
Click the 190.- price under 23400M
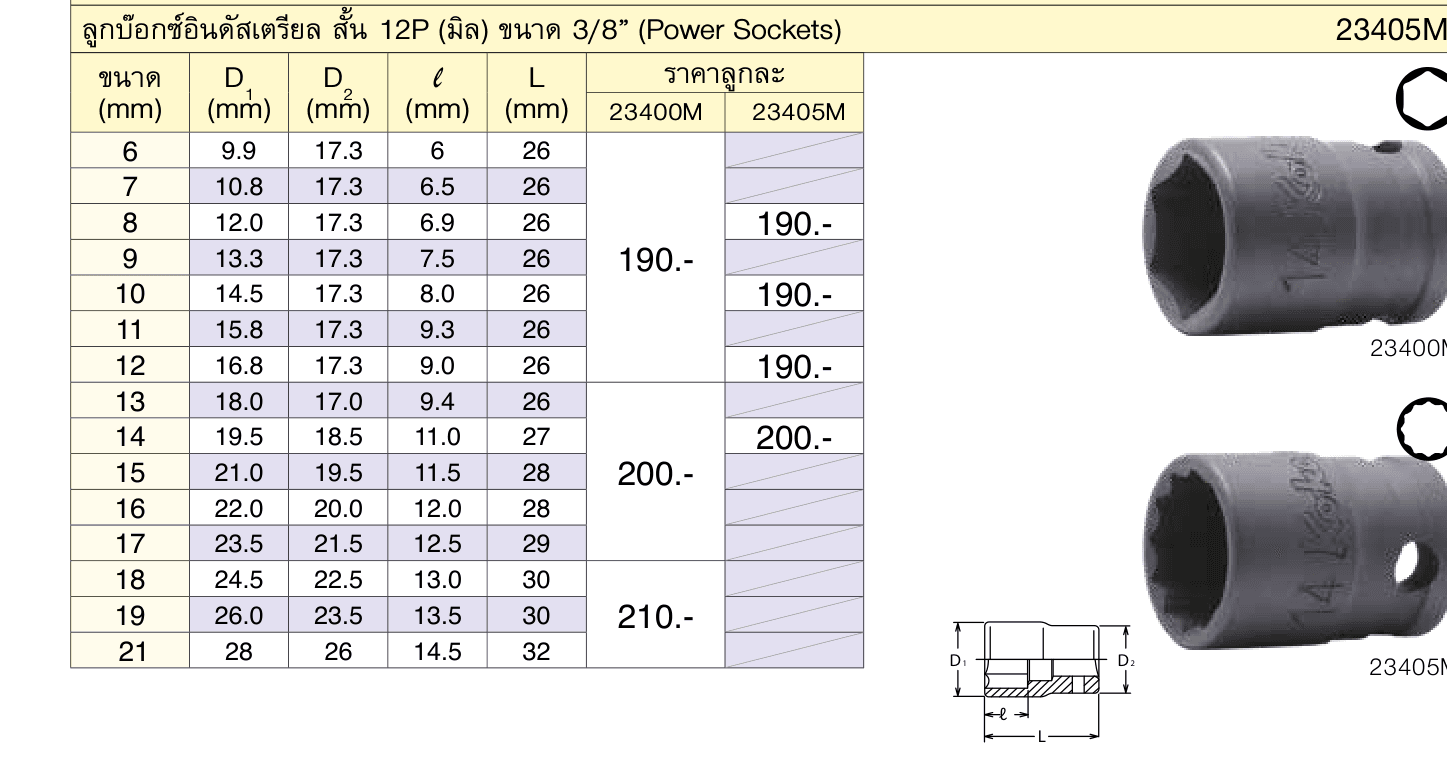tap(656, 260)
